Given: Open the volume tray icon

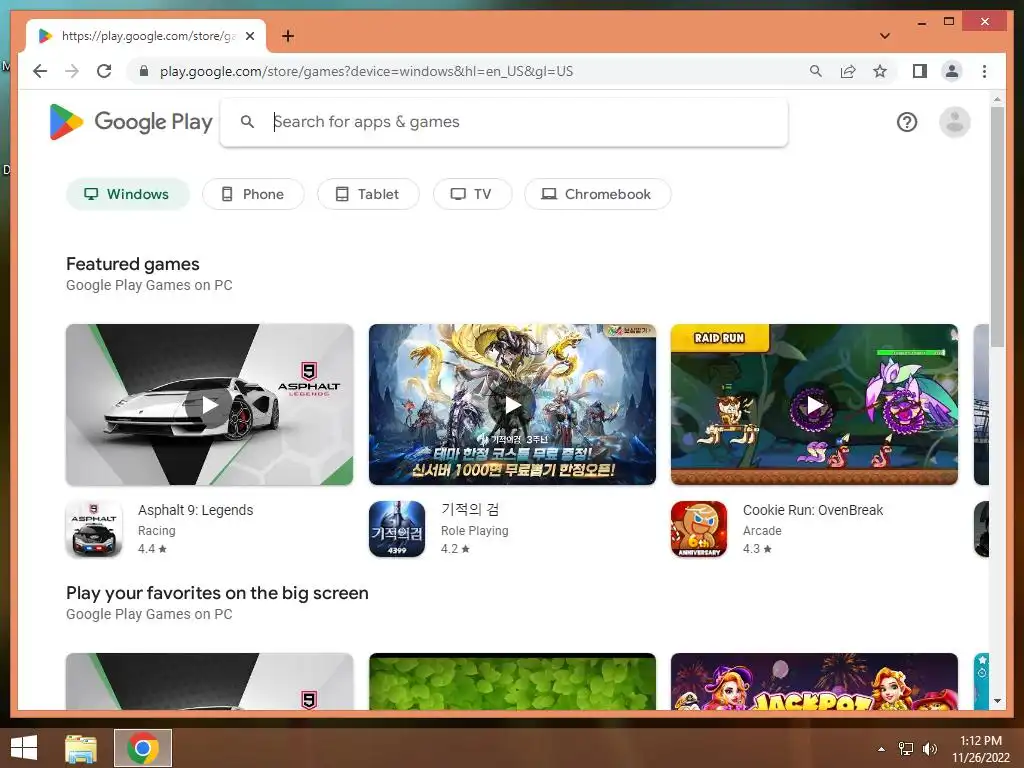Looking at the screenshot, I should click(929, 748).
